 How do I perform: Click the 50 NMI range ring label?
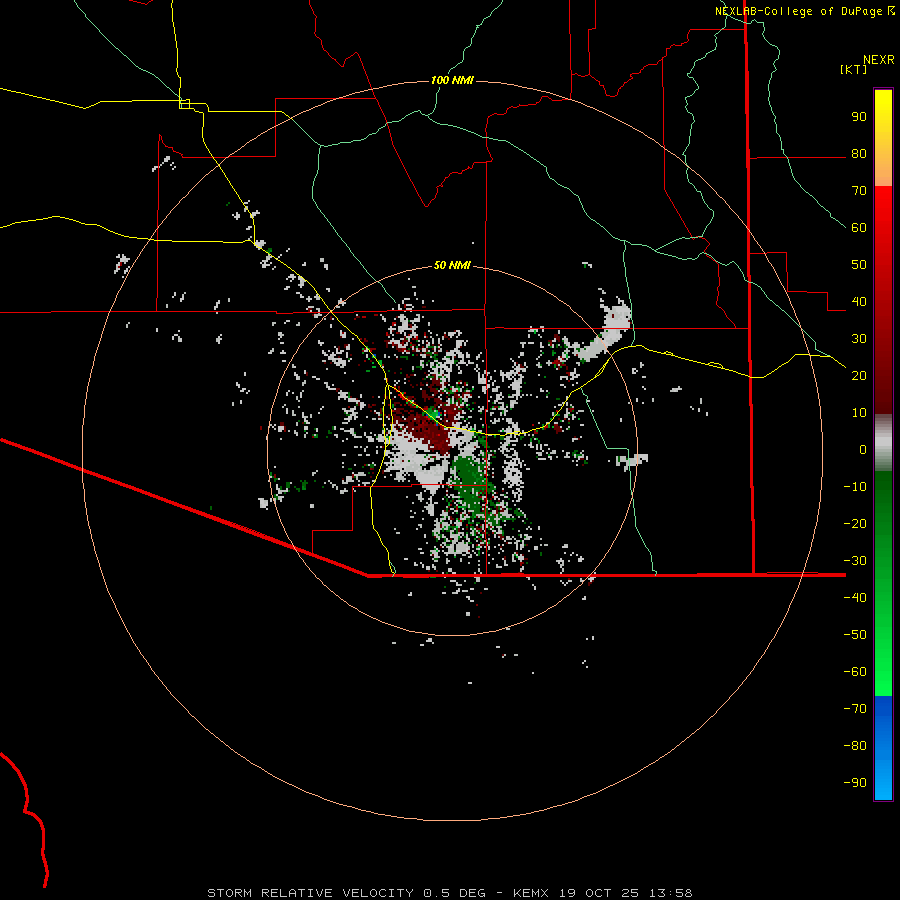tap(452, 265)
